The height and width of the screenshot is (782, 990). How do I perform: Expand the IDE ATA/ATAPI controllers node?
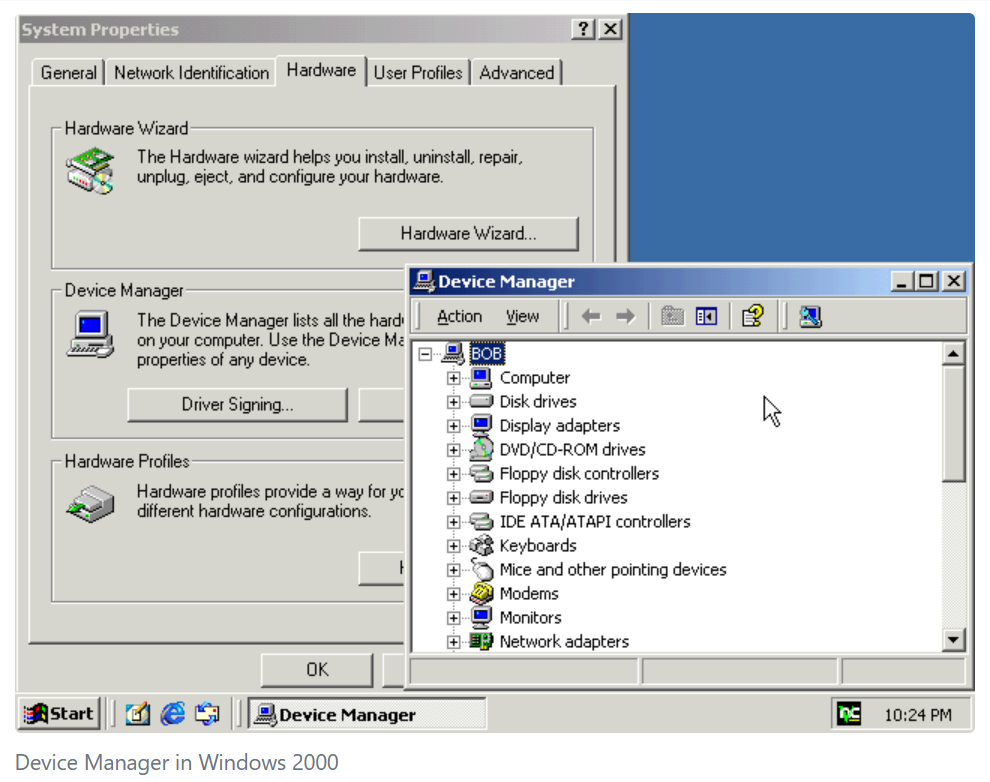(x=453, y=522)
